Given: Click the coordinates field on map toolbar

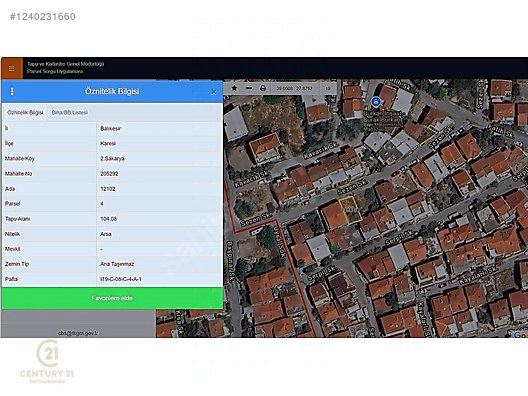Looking at the screenshot, I should pyautogui.click(x=294, y=88).
